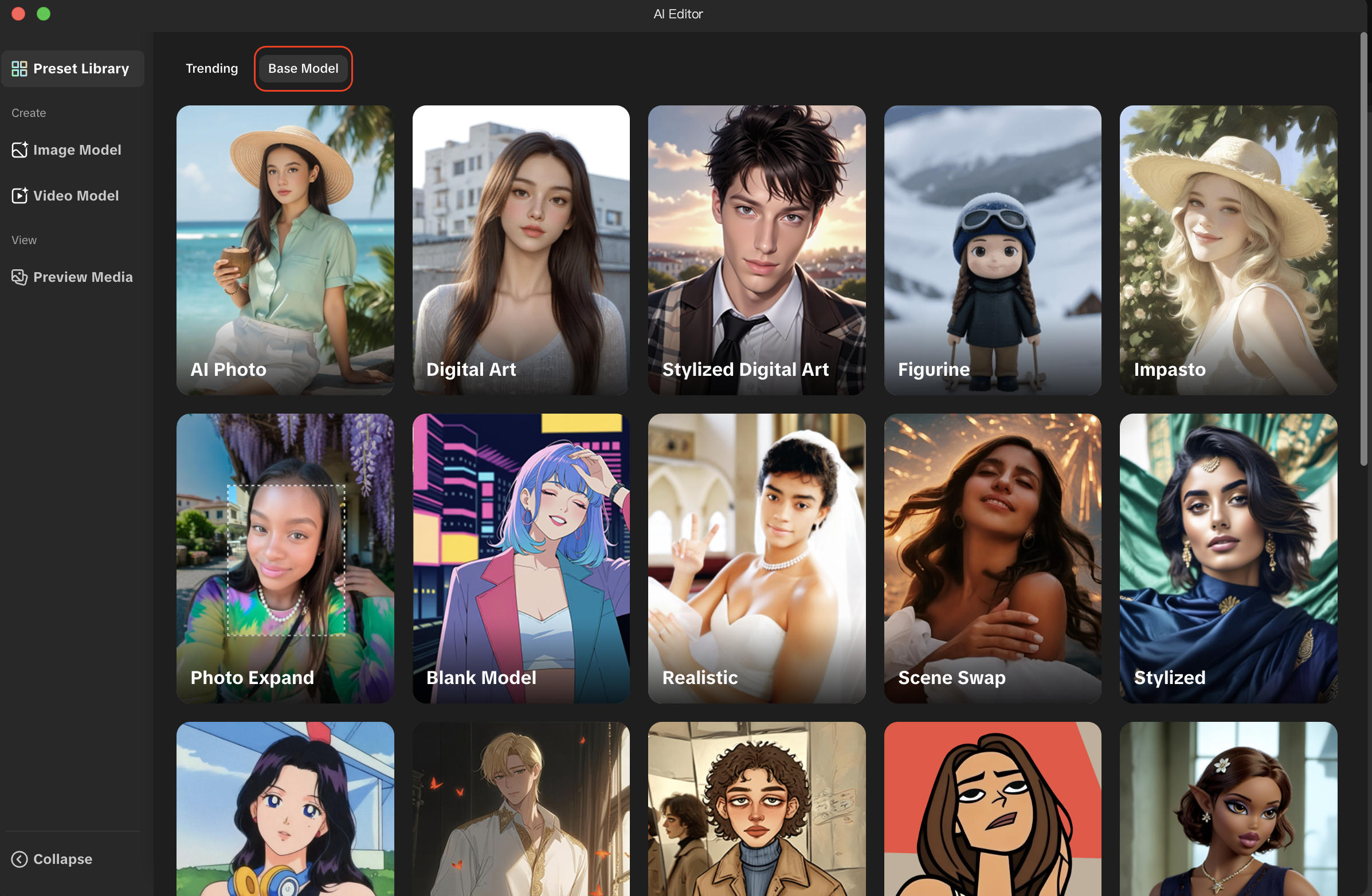Choose the Blank Model card
Image resolution: width=1372 pixels, height=896 pixels.
click(521, 559)
